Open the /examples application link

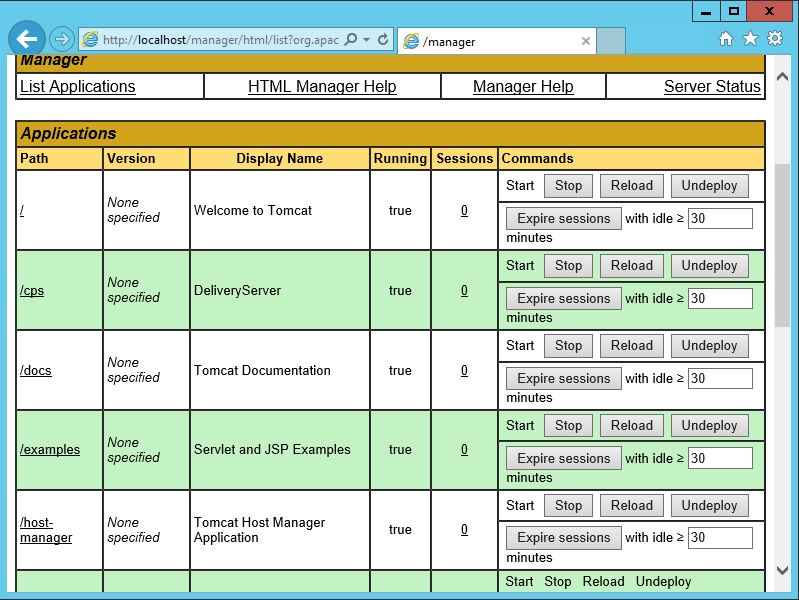tap(50, 450)
